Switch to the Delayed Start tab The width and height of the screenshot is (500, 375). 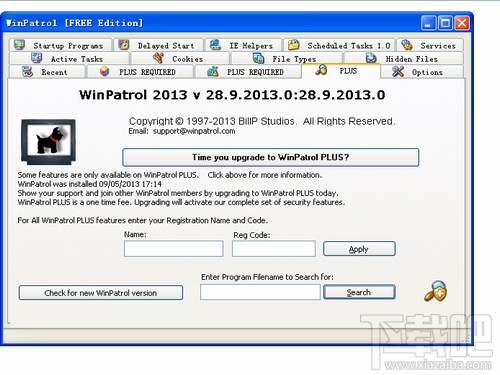[x=159, y=45]
